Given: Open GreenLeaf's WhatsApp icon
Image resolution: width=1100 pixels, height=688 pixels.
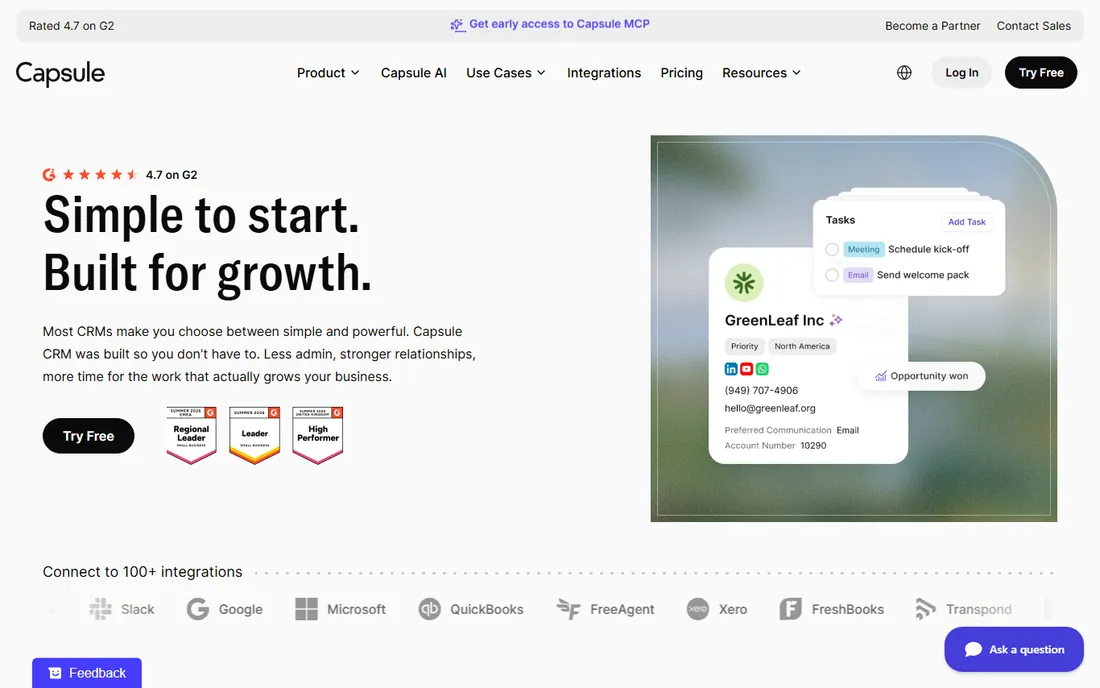Looking at the screenshot, I should point(762,369).
